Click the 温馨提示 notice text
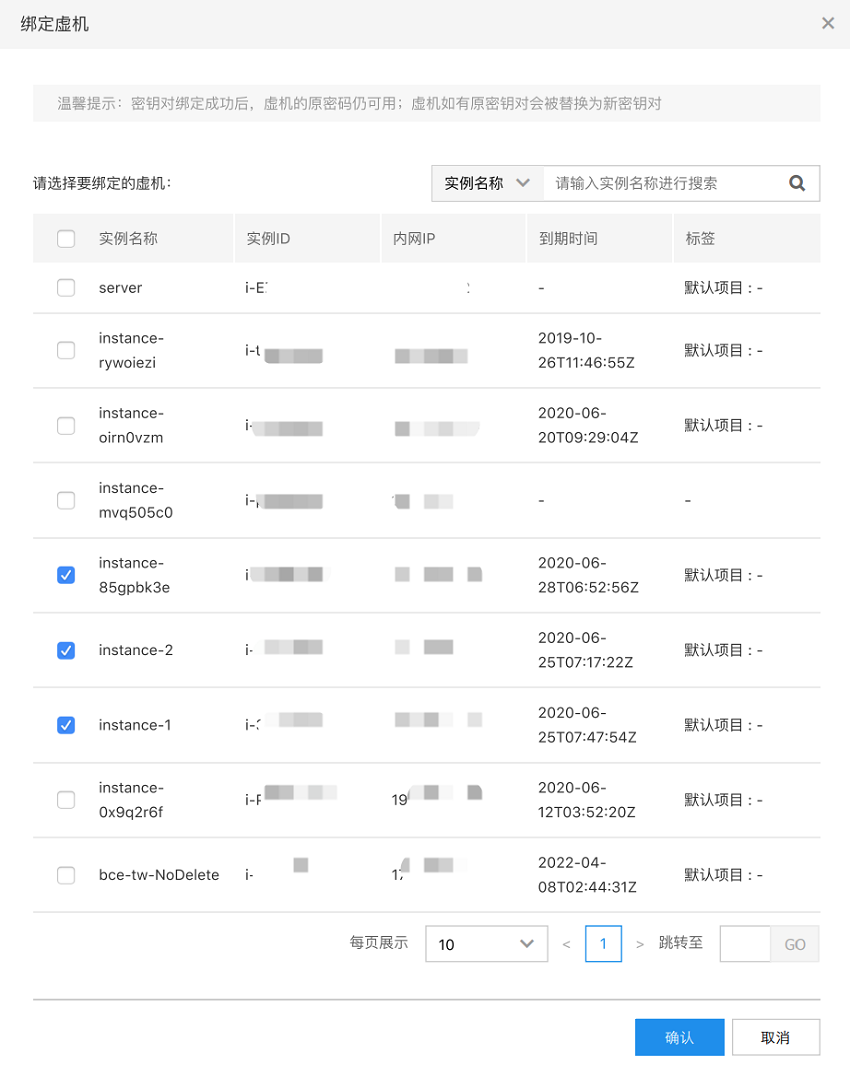850x1065 pixels. pyautogui.click(x=359, y=103)
